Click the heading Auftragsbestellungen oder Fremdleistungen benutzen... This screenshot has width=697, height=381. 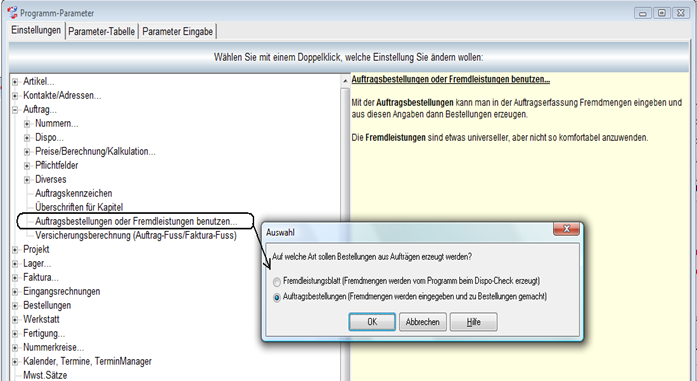click(450, 80)
